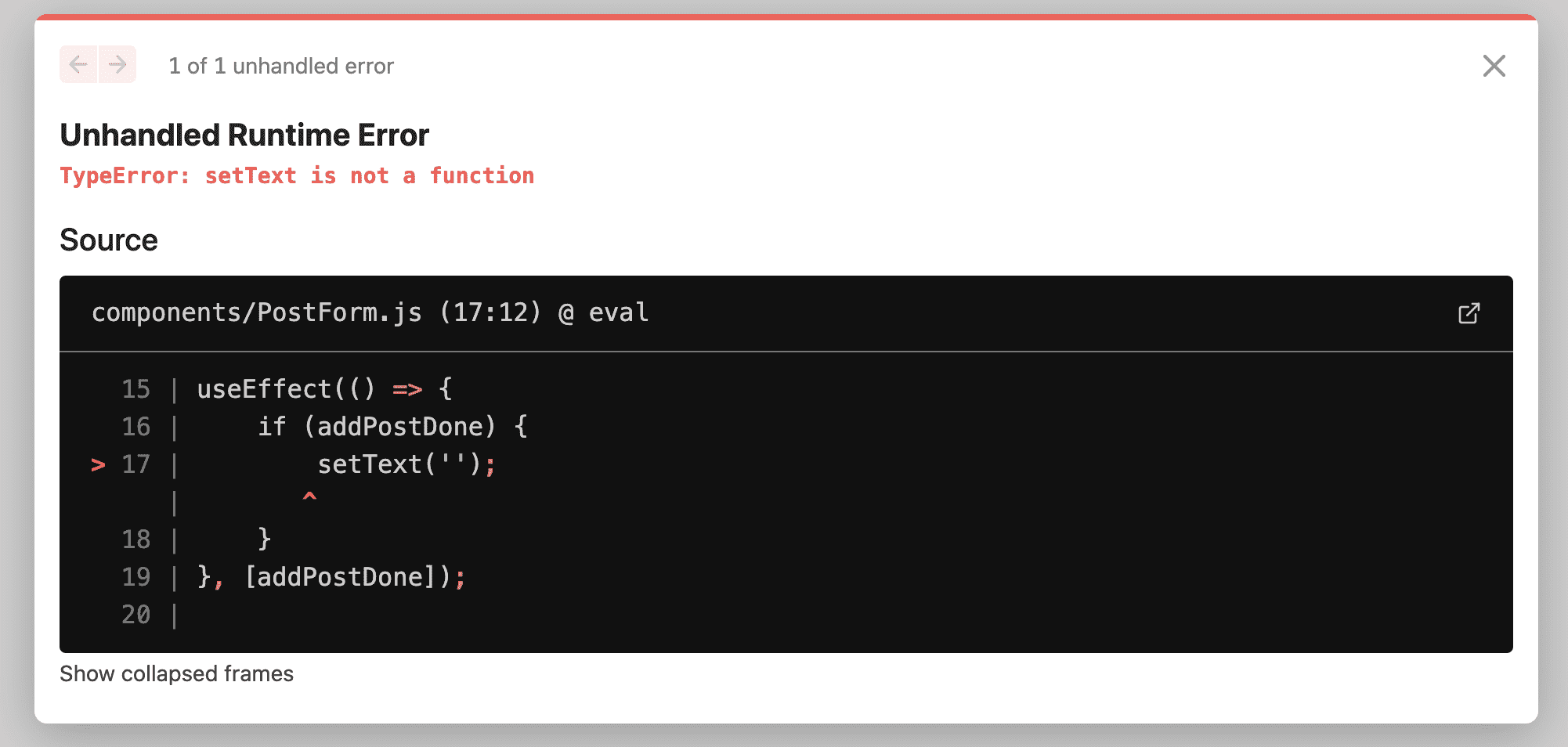The width and height of the screenshot is (1568, 747).
Task: Open PostForm.js source in editor icon
Action: (1469, 313)
